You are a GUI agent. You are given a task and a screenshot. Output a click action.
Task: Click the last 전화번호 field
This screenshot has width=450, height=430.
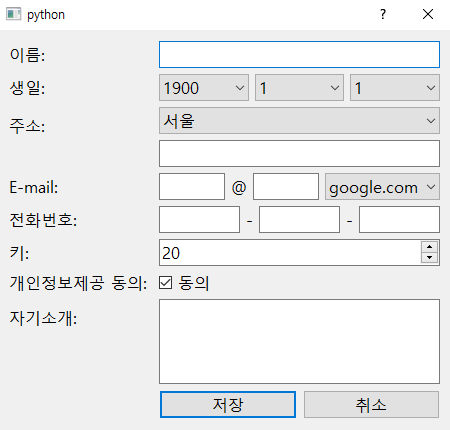399,219
